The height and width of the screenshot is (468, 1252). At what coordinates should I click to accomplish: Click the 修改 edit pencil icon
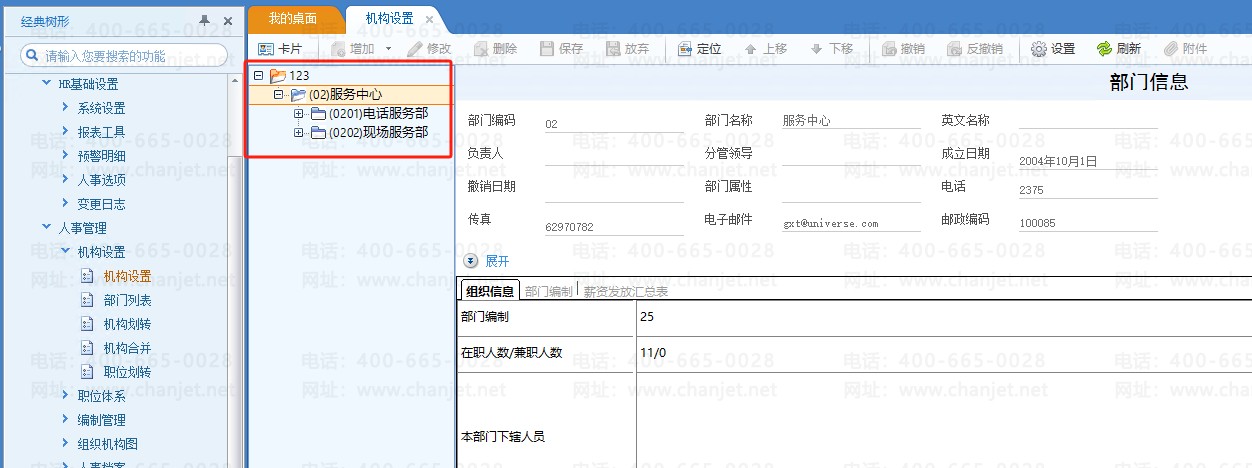point(414,48)
